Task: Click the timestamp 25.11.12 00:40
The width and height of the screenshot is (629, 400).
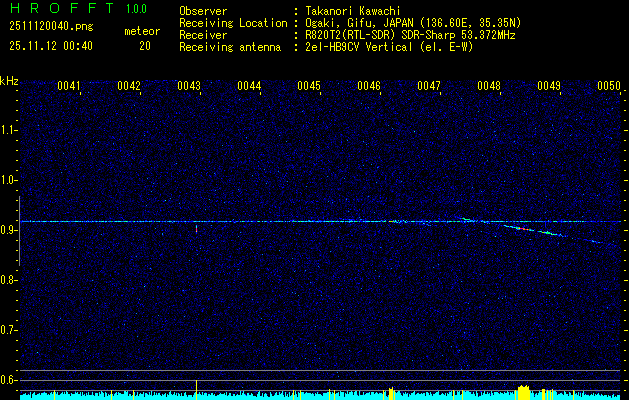Action: [51, 46]
